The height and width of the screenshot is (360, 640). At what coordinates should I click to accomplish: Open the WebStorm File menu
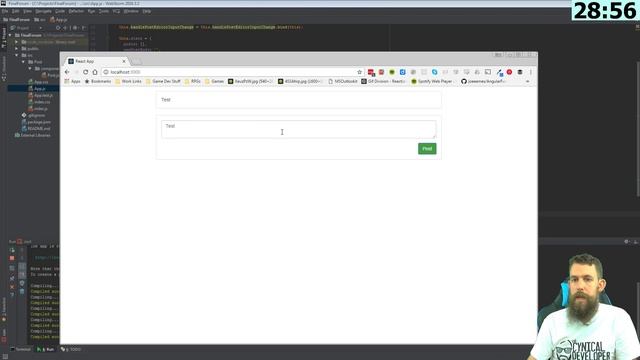point(5,11)
